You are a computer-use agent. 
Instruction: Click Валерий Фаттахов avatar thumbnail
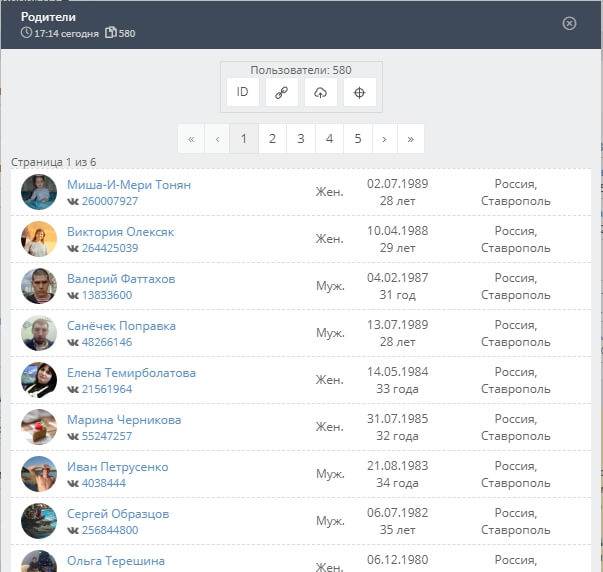(39, 286)
